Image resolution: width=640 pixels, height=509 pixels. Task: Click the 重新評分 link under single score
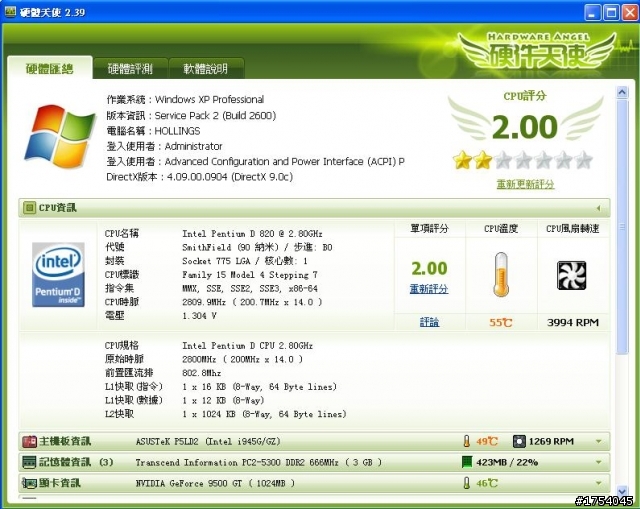(x=429, y=289)
